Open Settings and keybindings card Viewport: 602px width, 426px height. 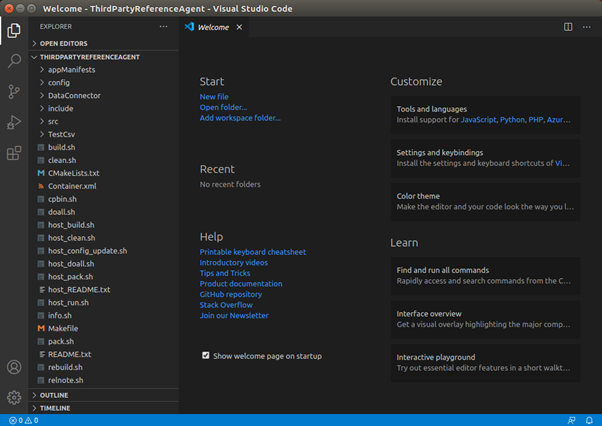[x=485, y=158]
